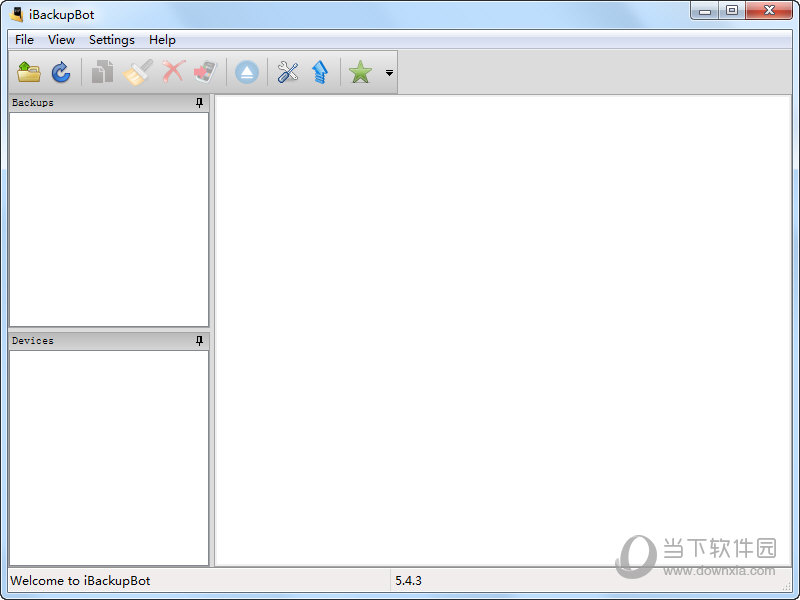This screenshot has height=600, width=800.
Task: Click the restore to device phone icon
Action: (x=205, y=72)
